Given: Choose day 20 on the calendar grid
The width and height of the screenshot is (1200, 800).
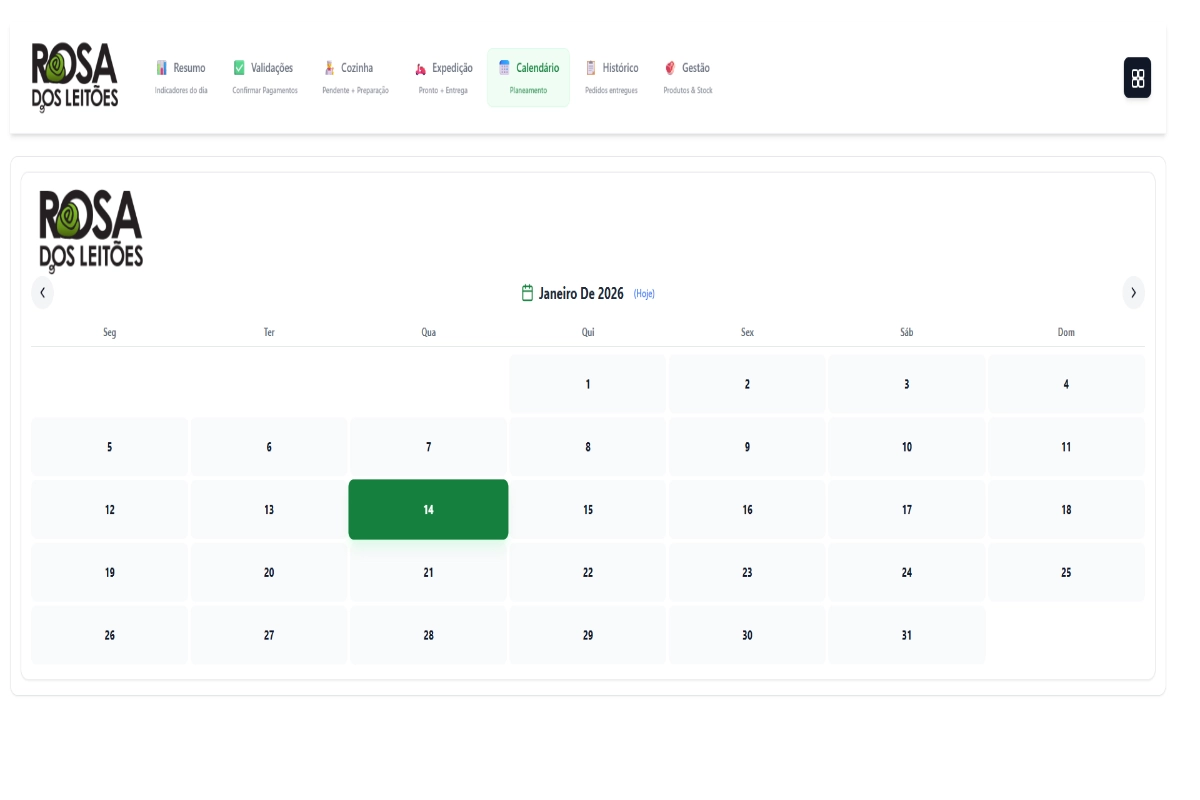Looking at the screenshot, I should (x=269, y=573).
